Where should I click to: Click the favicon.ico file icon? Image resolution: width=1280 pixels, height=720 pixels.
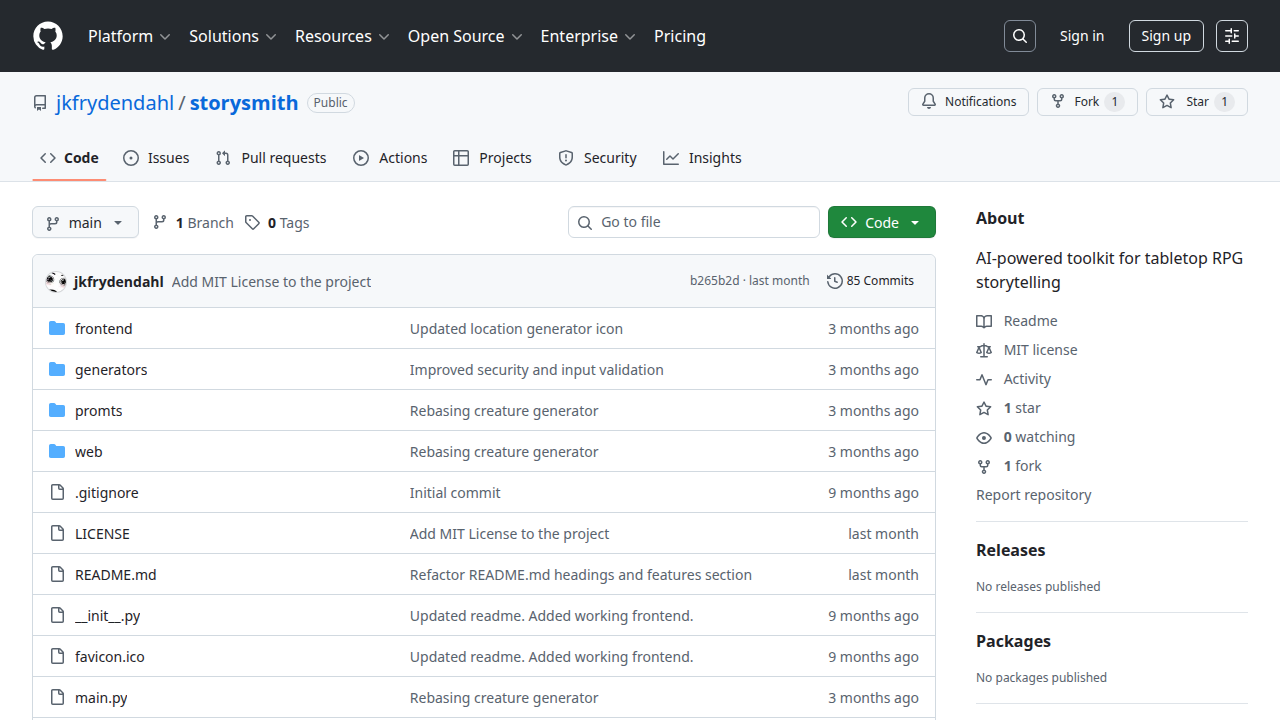click(x=57, y=657)
